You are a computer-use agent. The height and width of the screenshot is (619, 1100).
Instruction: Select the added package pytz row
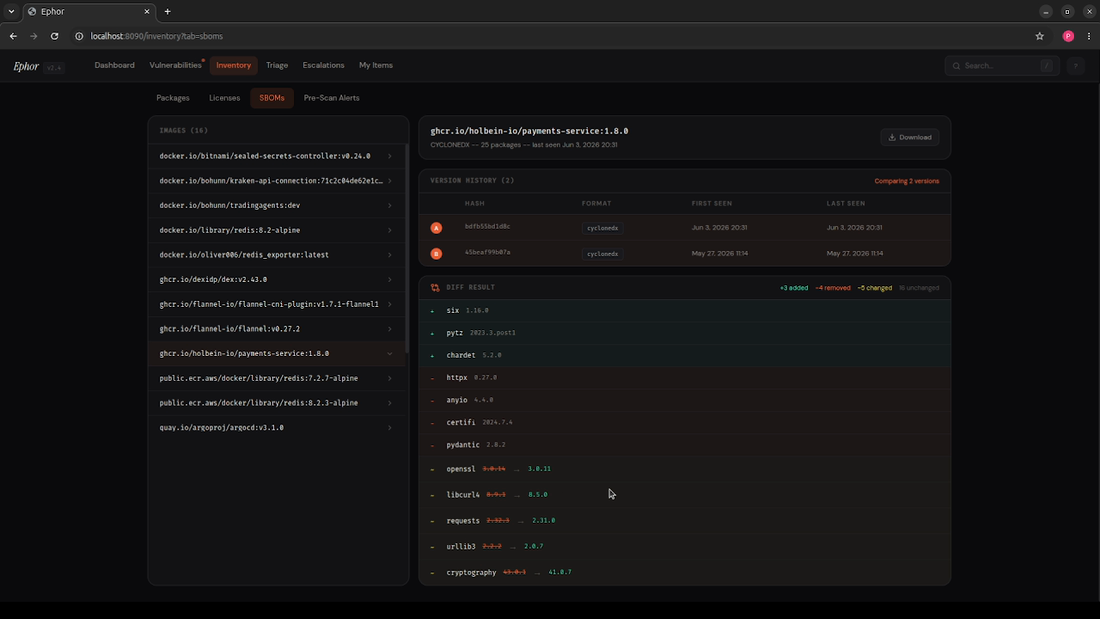pyautogui.click(x=685, y=333)
